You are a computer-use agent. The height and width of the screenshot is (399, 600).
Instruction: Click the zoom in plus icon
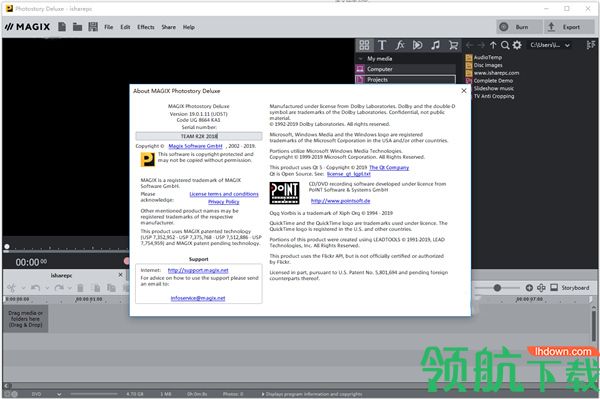pyautogui.click(x=529, y=288)
